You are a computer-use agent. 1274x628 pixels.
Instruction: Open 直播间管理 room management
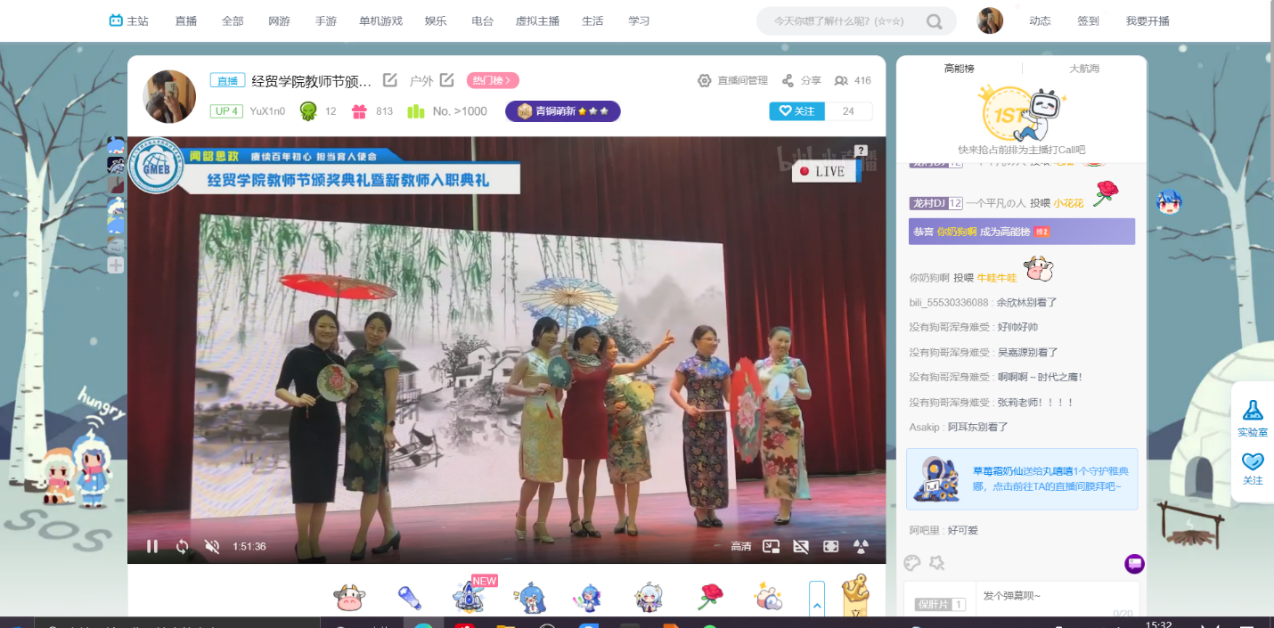click(x=732, y=81)
